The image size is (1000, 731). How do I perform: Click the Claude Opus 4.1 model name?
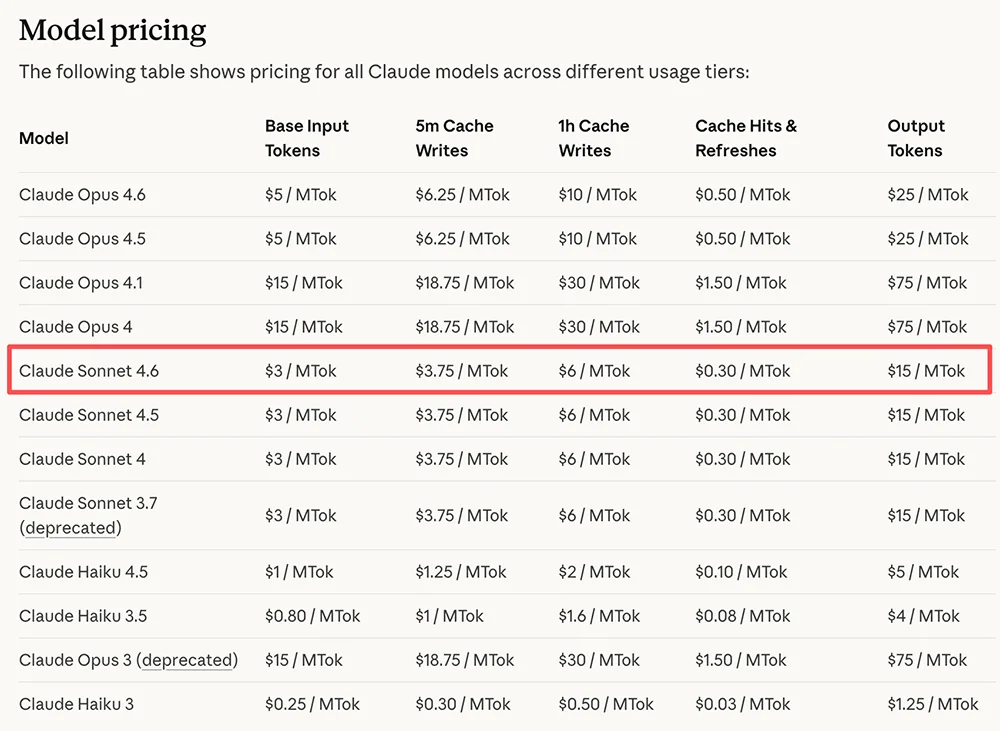click(81, 283)
